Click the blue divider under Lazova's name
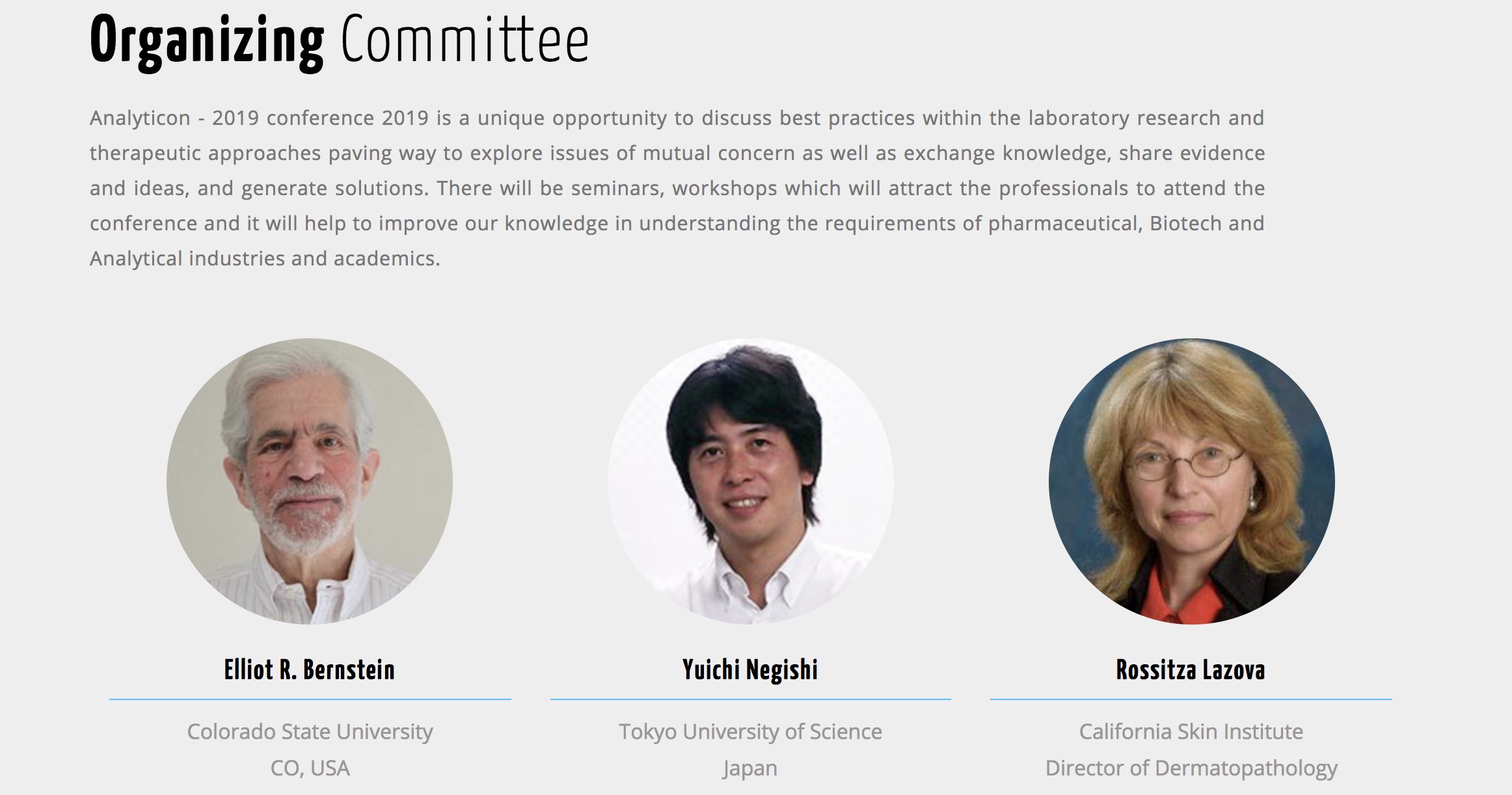The width and height of the screenshot is (1512, 795). (x=1191, y=699)
